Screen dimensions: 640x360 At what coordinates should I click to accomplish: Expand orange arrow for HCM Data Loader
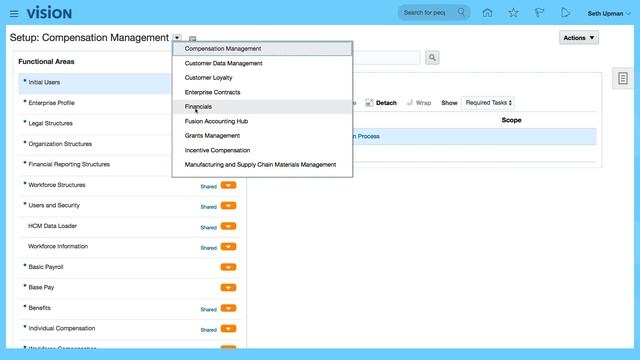point(229,226)
